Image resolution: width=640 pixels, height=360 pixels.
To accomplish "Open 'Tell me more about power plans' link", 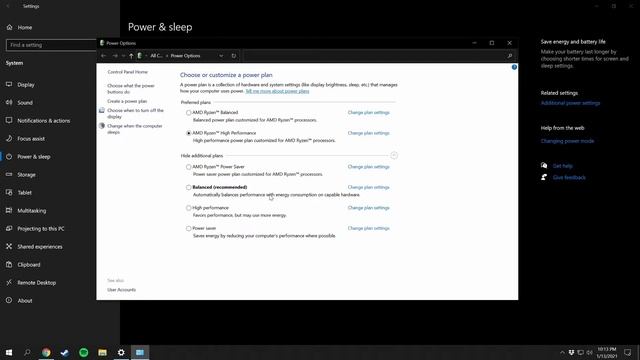I will point(277,91).
